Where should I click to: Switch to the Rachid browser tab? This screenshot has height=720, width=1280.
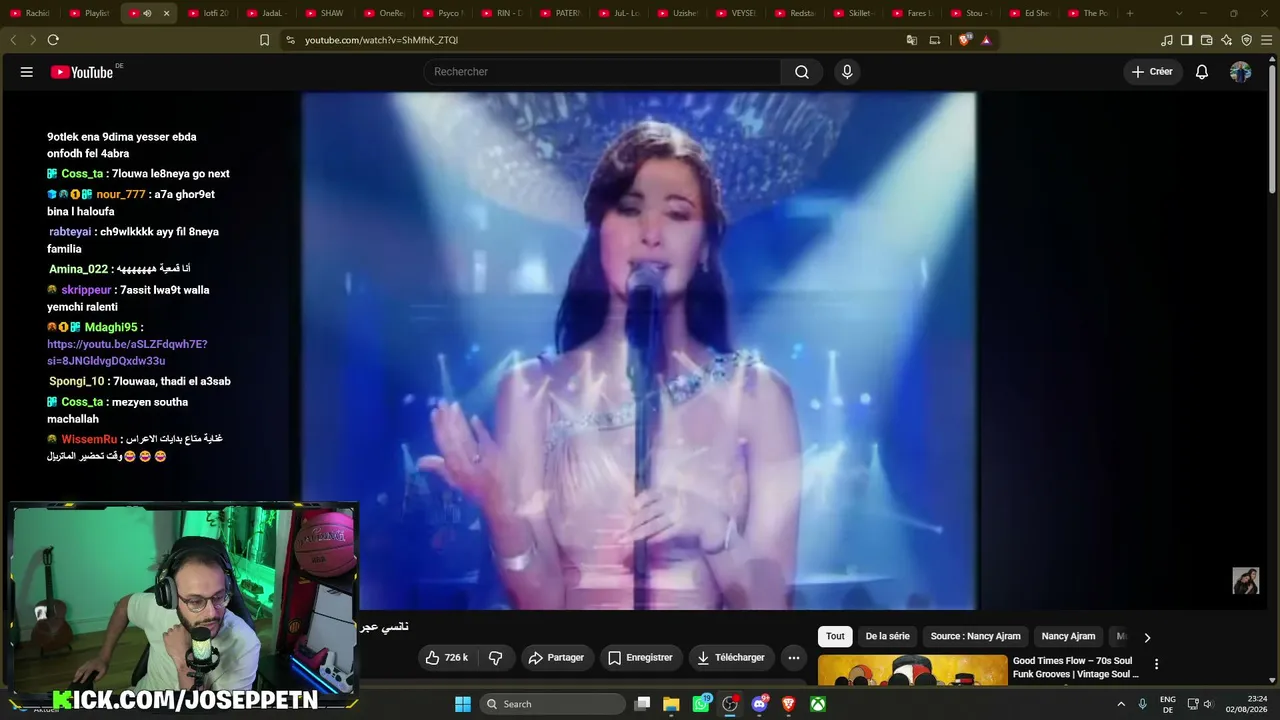(30, 13)
